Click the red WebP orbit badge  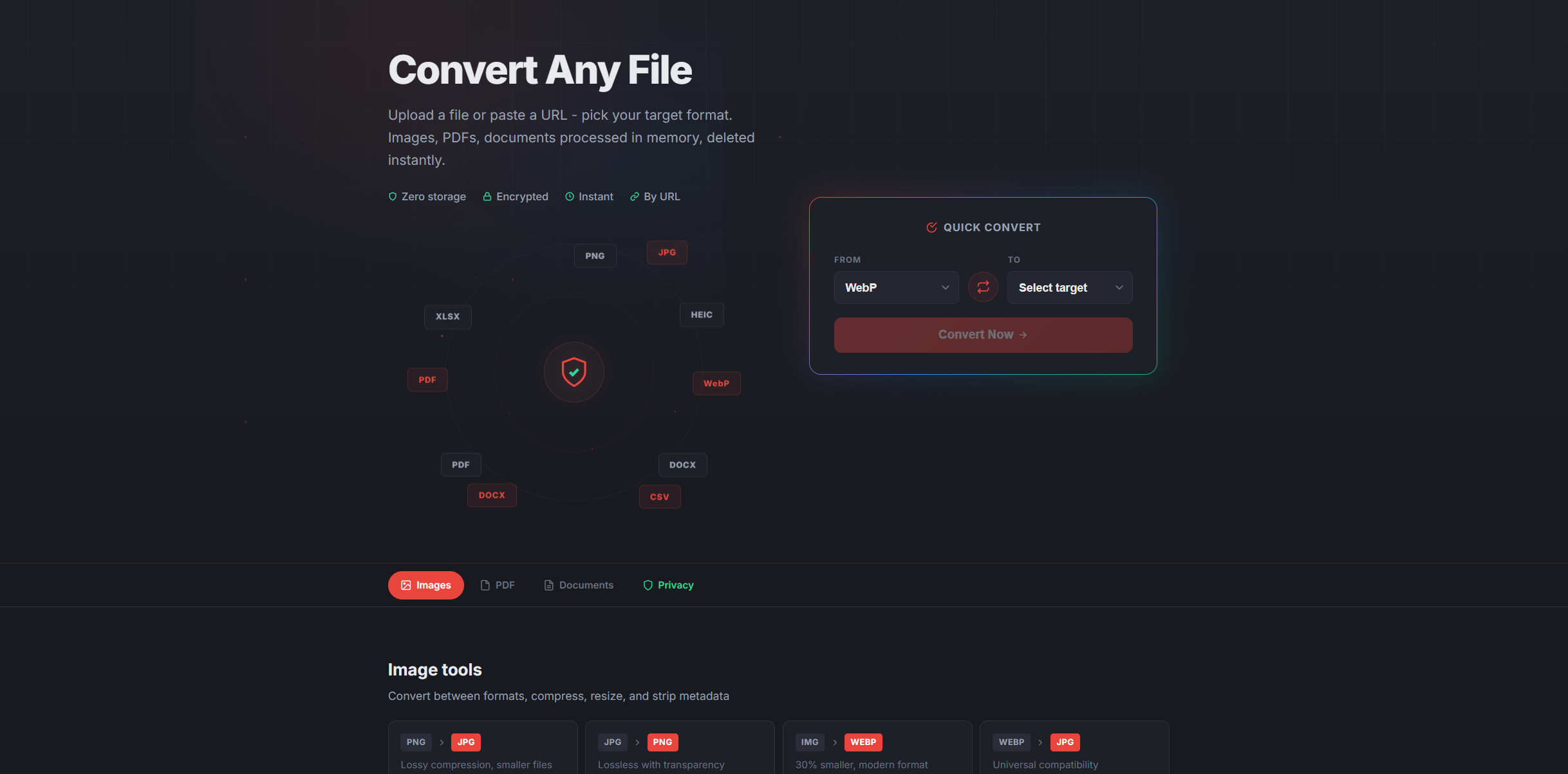pos(716,383)
